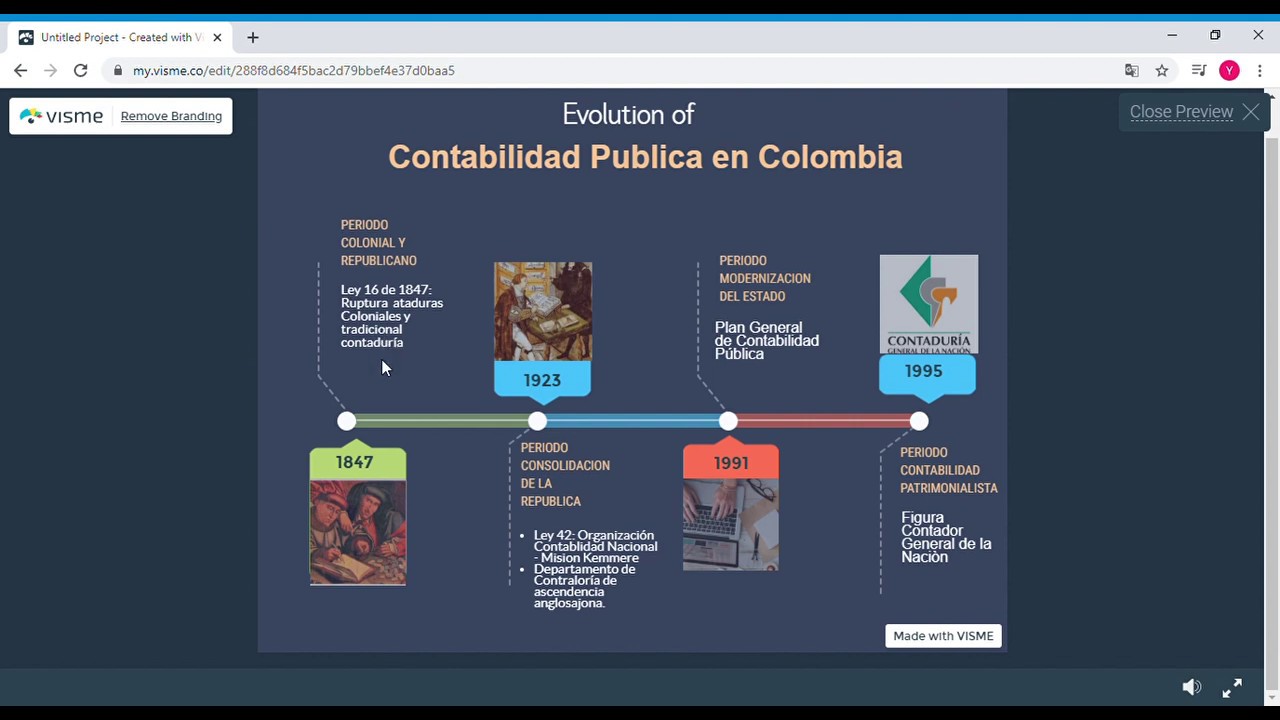Select the 1991 year label
The height and width of the screenshot is (720, 1280).
731,463
